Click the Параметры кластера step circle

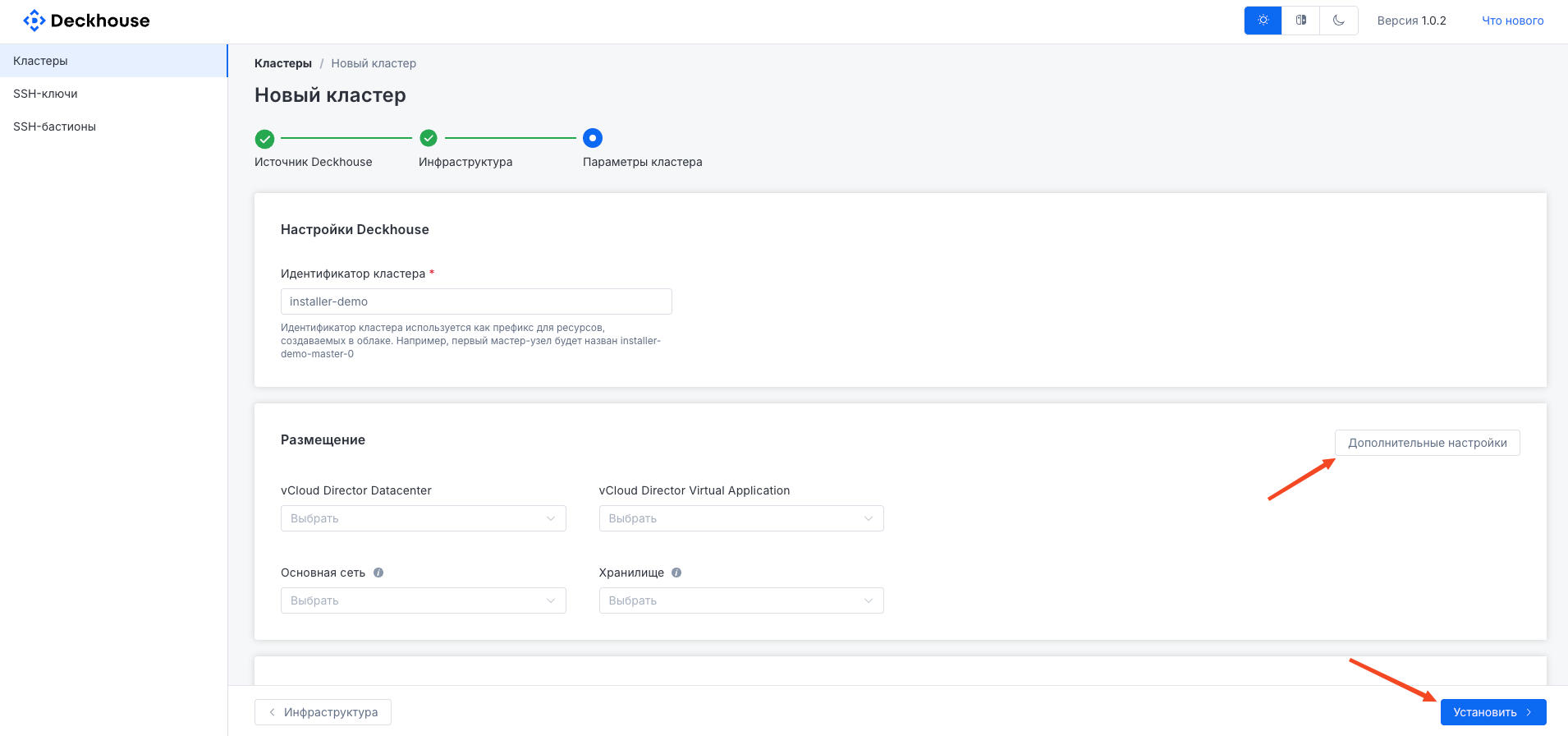[x=593, y=138]
